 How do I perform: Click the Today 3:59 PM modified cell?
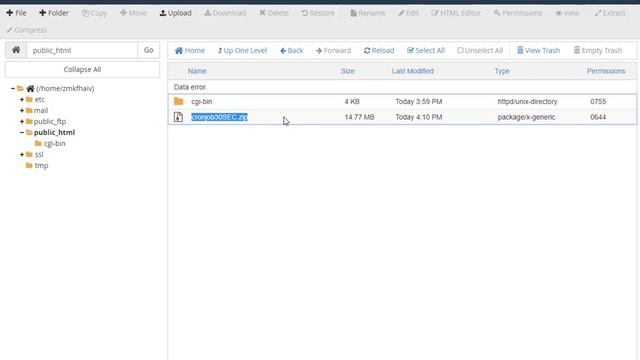[419, 102]
